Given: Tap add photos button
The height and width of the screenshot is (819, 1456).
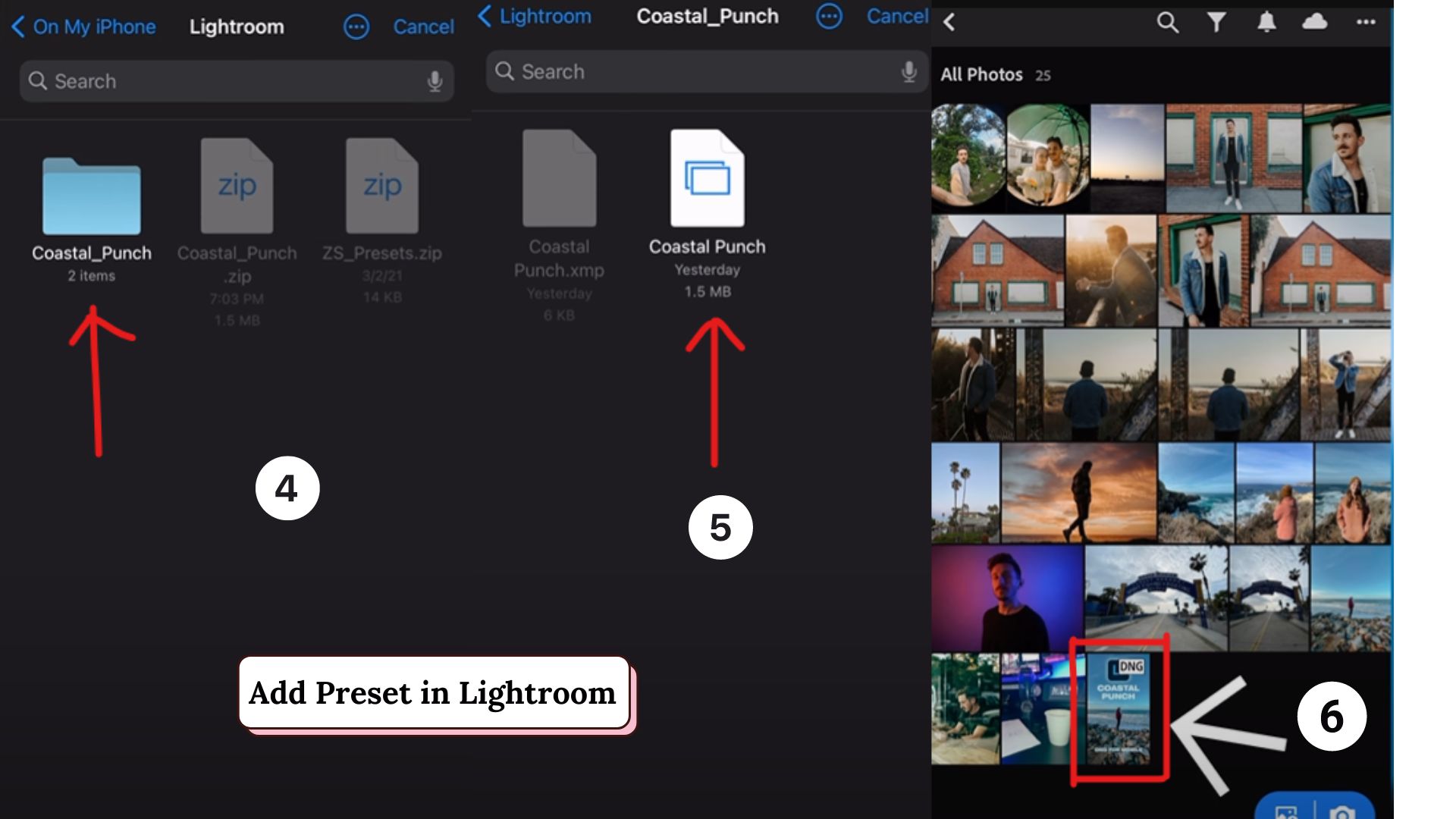Looking at the screenshot, I should (1286, 812).
